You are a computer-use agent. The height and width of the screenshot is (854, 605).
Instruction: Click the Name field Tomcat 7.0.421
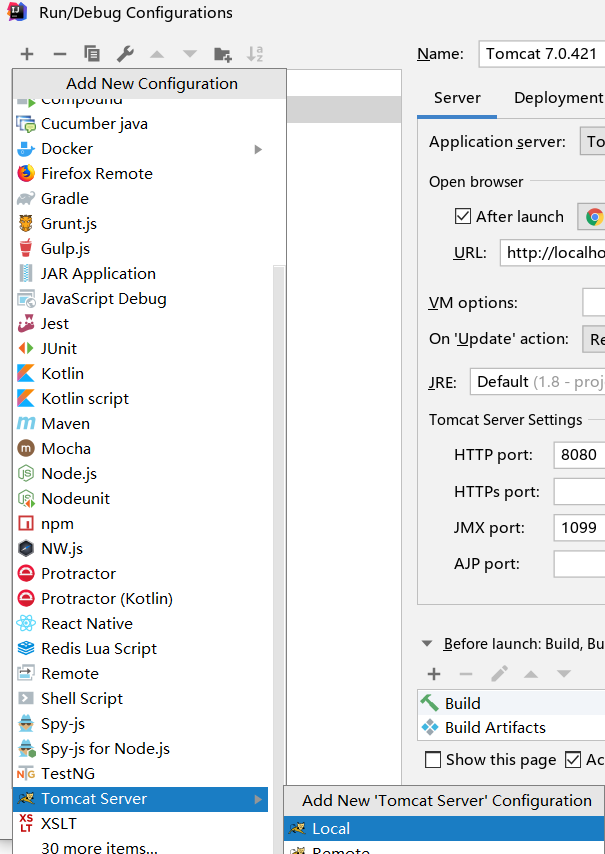click(542, 54)
